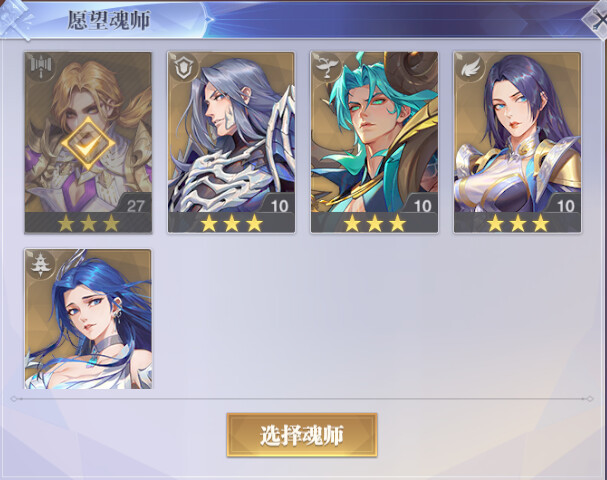Viewport: 607px width, 480px height.
Task: Click the tree class icon on blue-haired card
Action: (x=41, y=264)
